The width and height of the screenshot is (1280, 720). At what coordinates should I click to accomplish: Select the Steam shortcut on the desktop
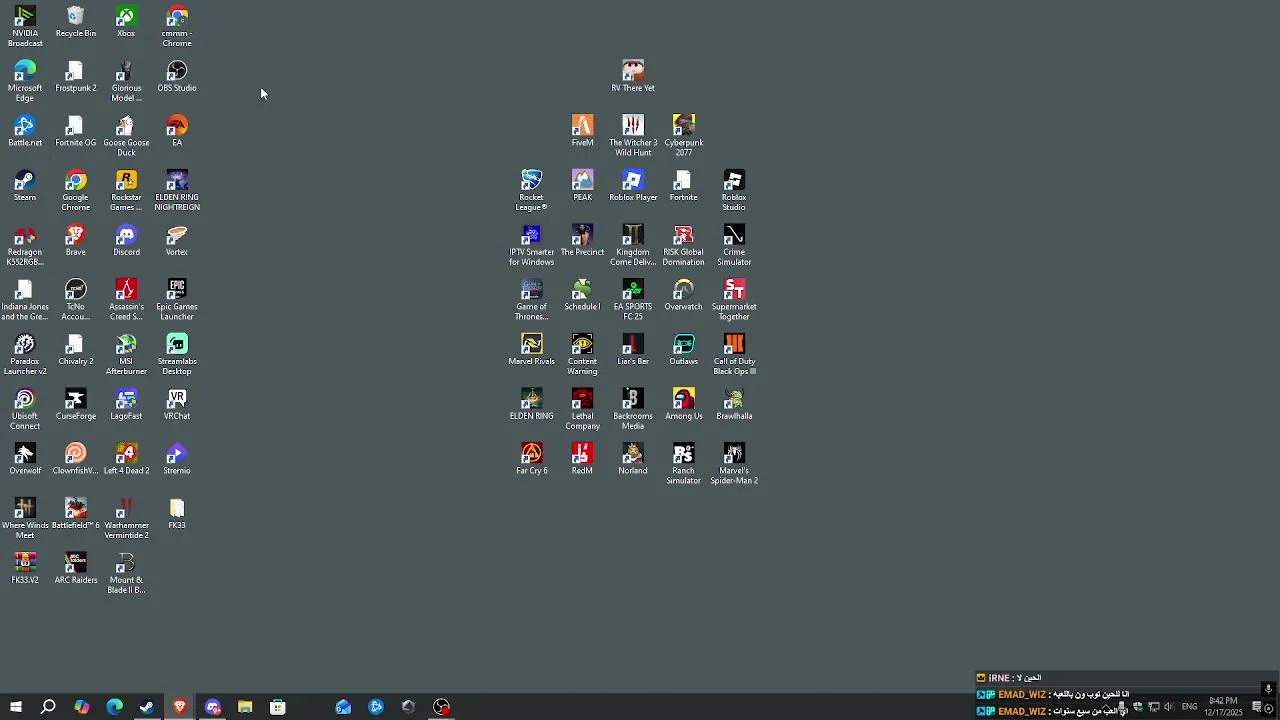[25, 186]
